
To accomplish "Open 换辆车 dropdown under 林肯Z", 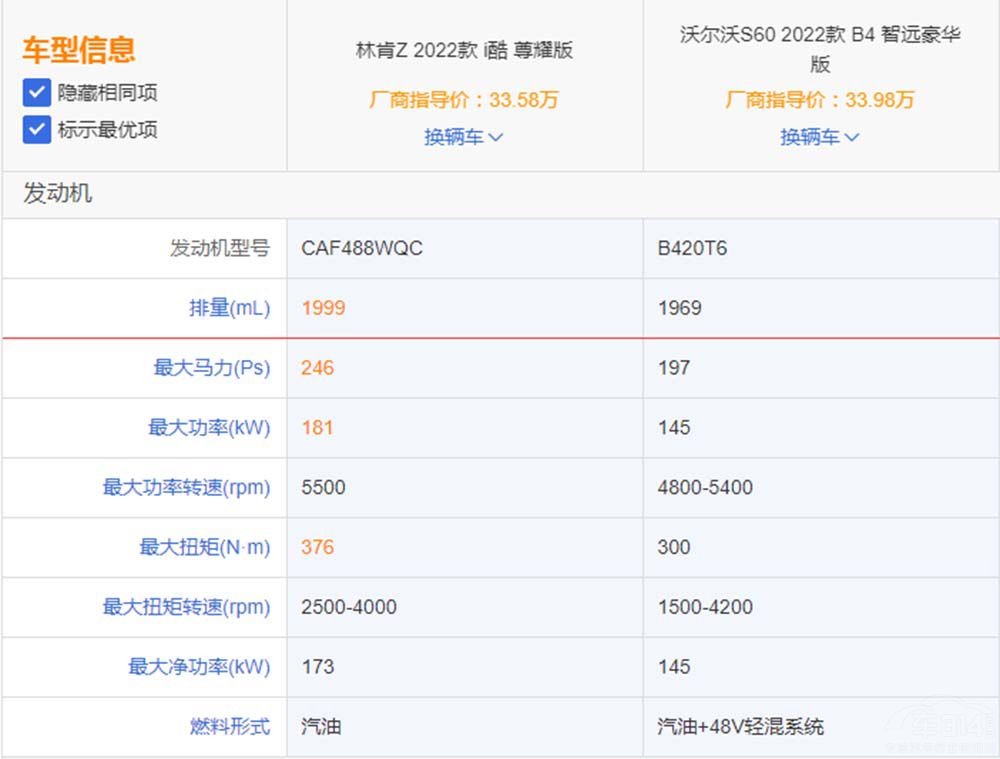I will tap(463, 137).
